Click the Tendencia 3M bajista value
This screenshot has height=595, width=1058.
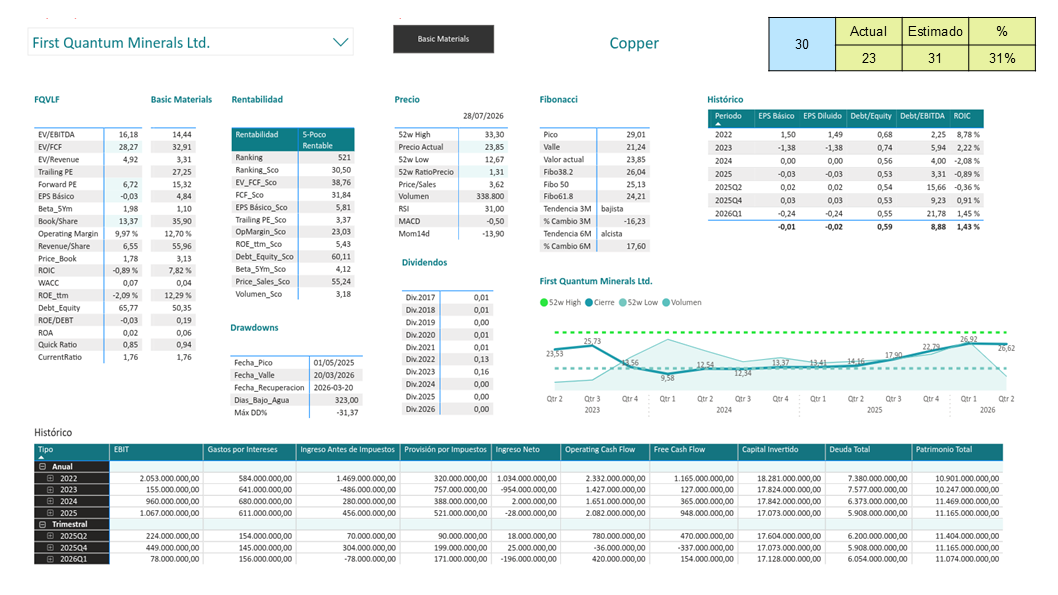[612, 209]
